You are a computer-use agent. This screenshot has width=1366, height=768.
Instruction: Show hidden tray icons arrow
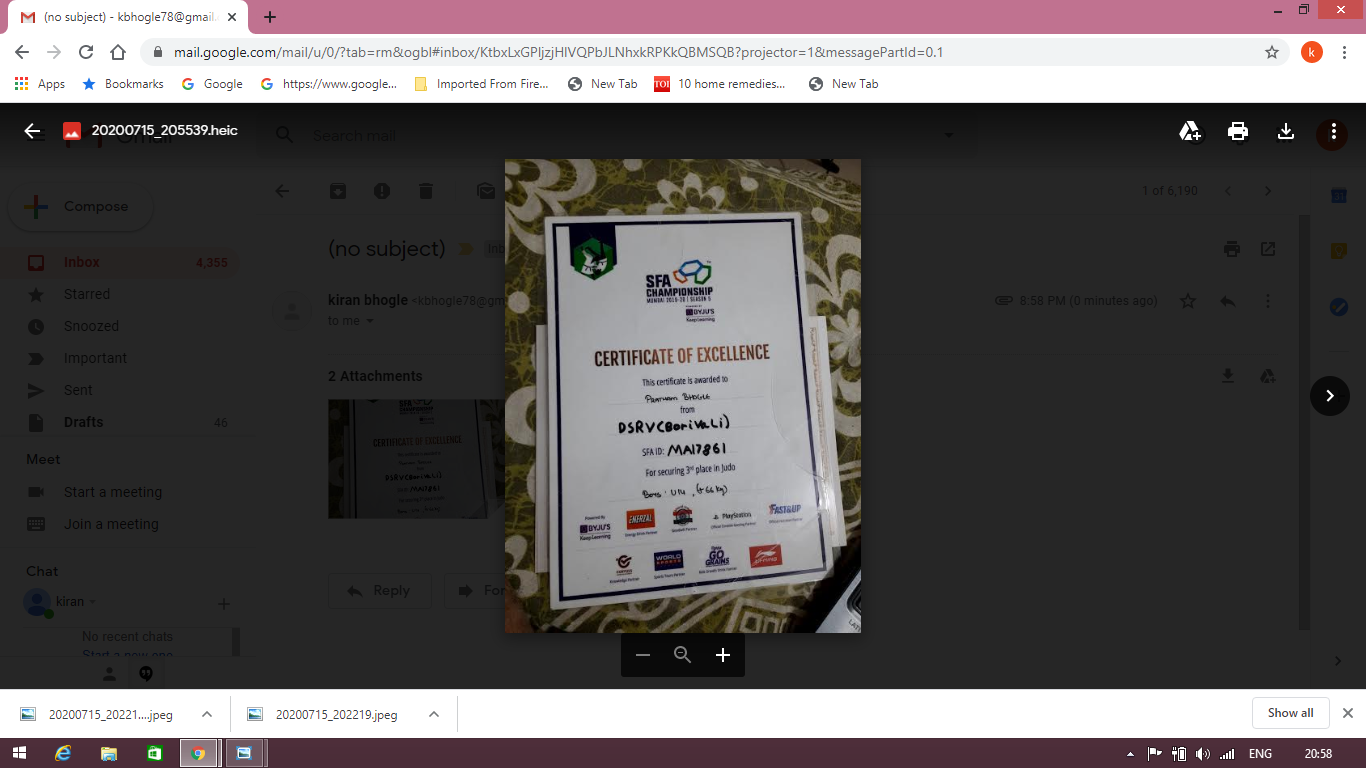click(1130, 754)
